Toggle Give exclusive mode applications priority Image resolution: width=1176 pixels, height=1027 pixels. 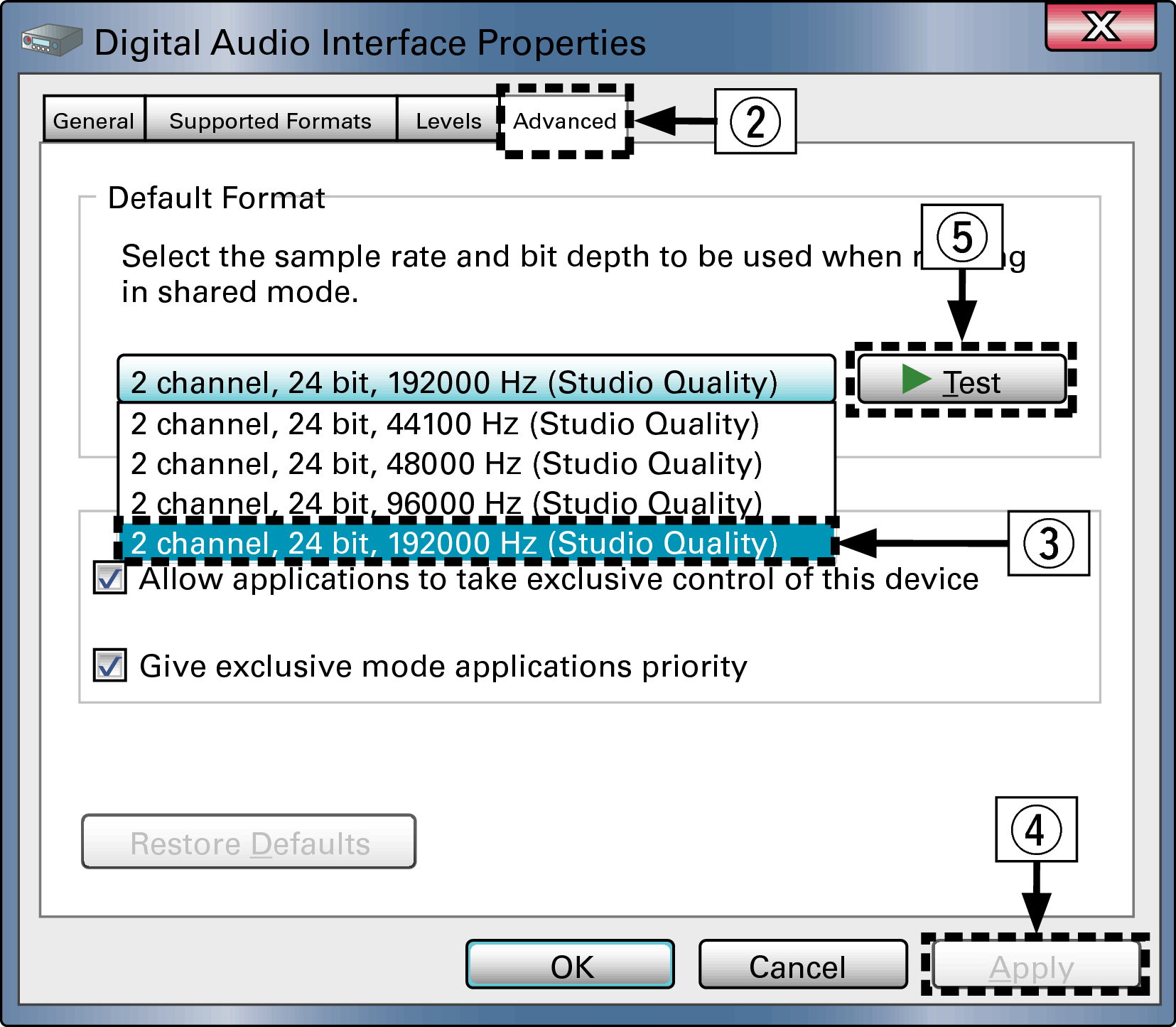tap(110, 666)
